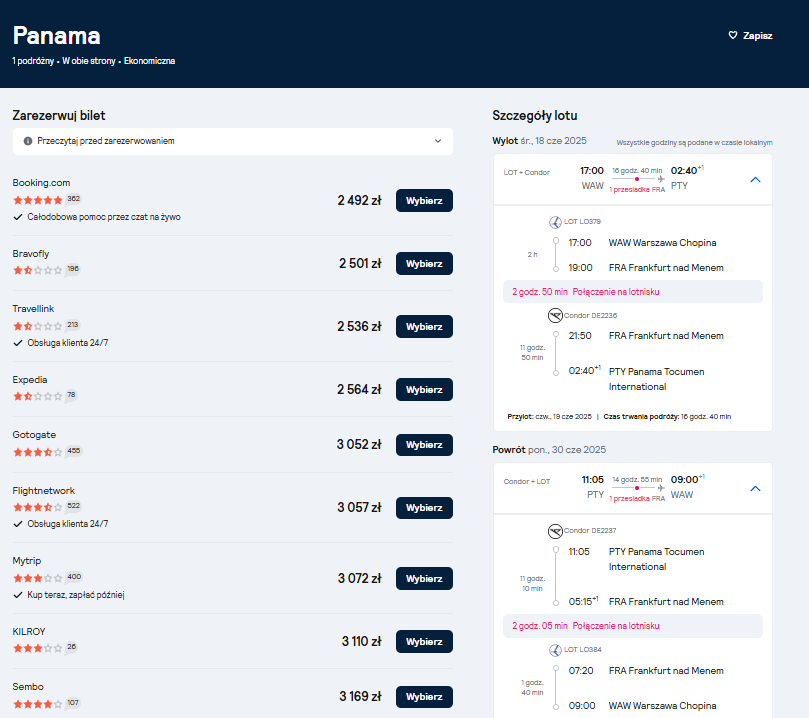Click the LOT + Condor airline label
Viewport: 809px width, 718px height.
tap(527, 173)
